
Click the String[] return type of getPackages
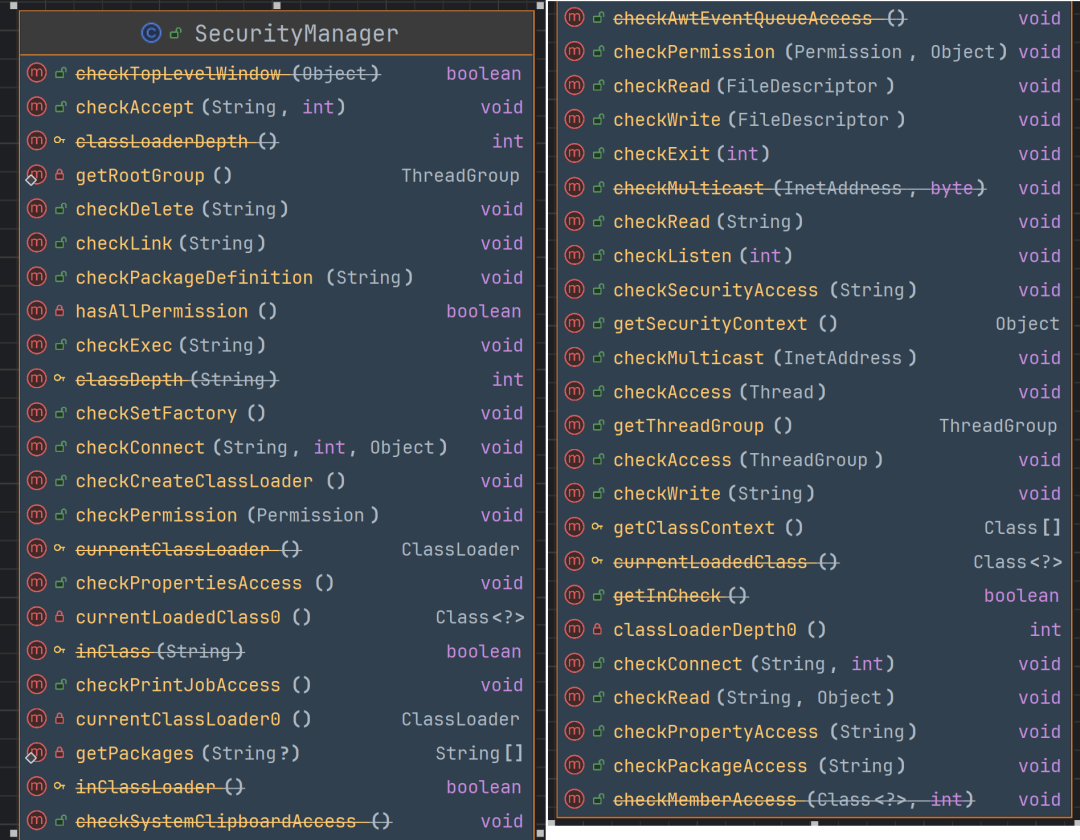tap(479, 754)
